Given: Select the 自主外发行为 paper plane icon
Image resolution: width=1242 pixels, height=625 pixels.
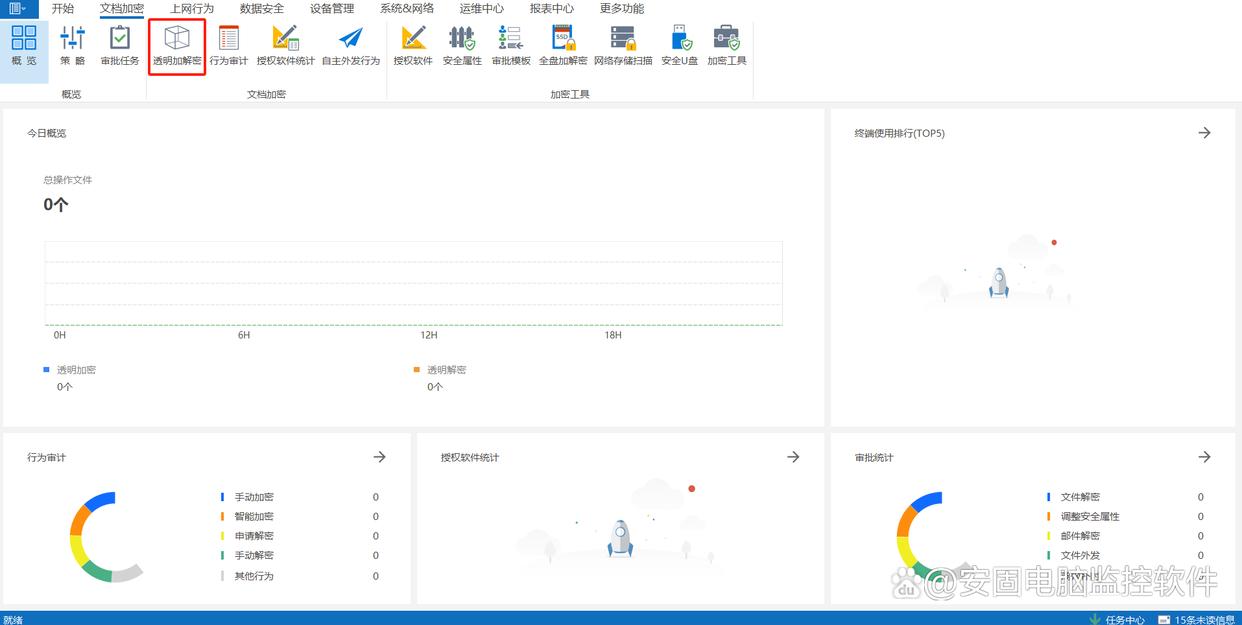Looking at the screenshot, I should [x=350, y=46].
